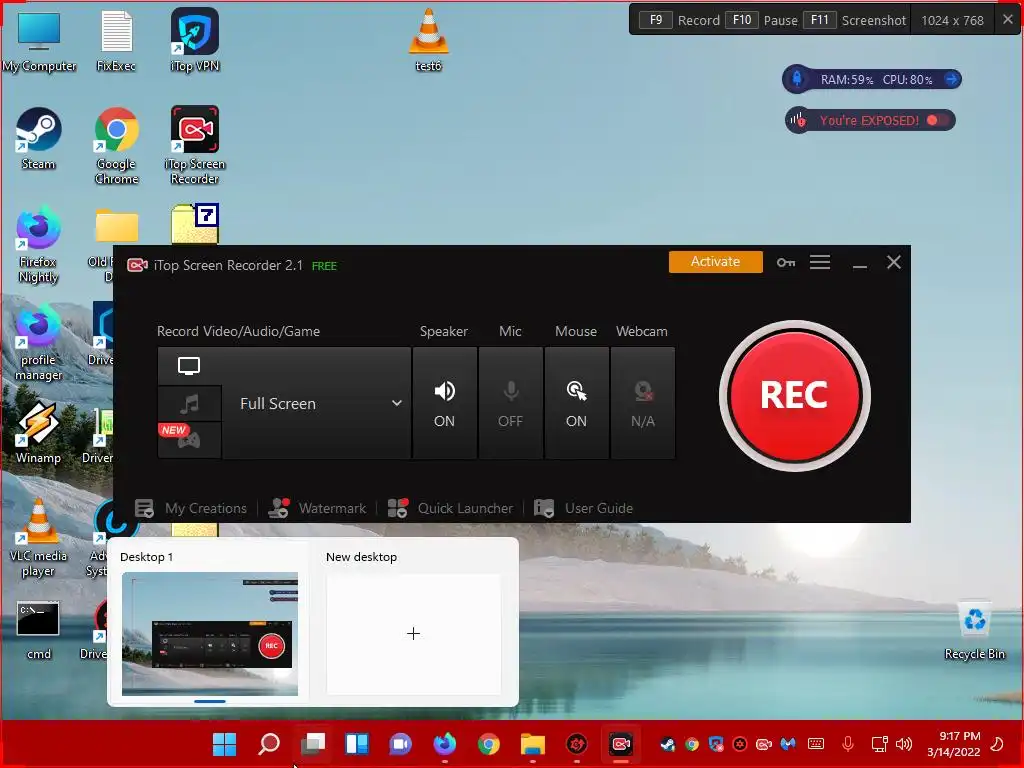
Task: Toggle the Mic OFF button
Action: coord(511,403)
